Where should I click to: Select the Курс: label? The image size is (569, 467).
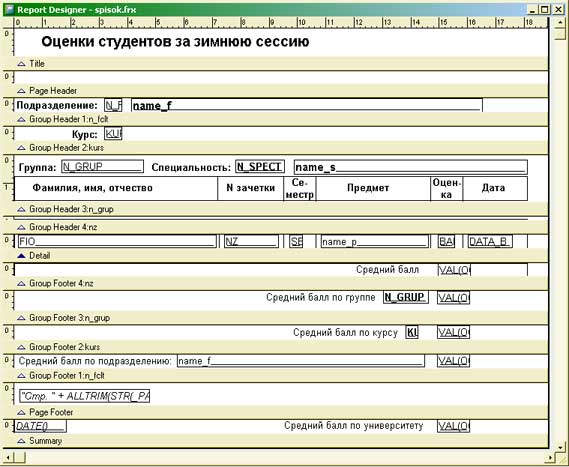coord(85,135)
